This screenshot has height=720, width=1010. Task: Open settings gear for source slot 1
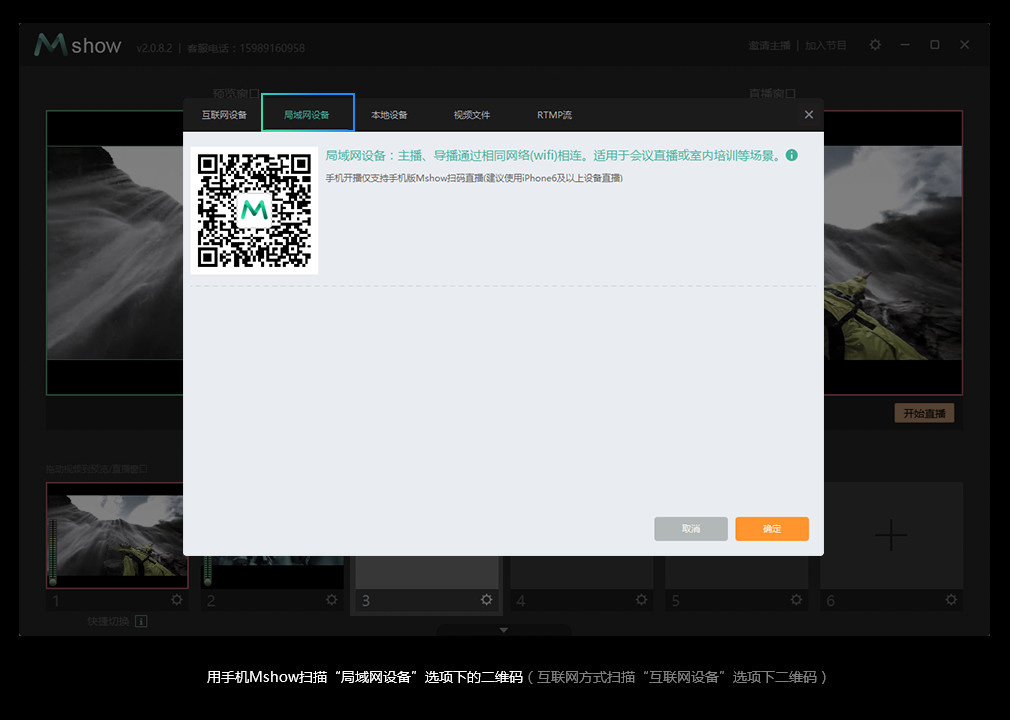point(176,600)
